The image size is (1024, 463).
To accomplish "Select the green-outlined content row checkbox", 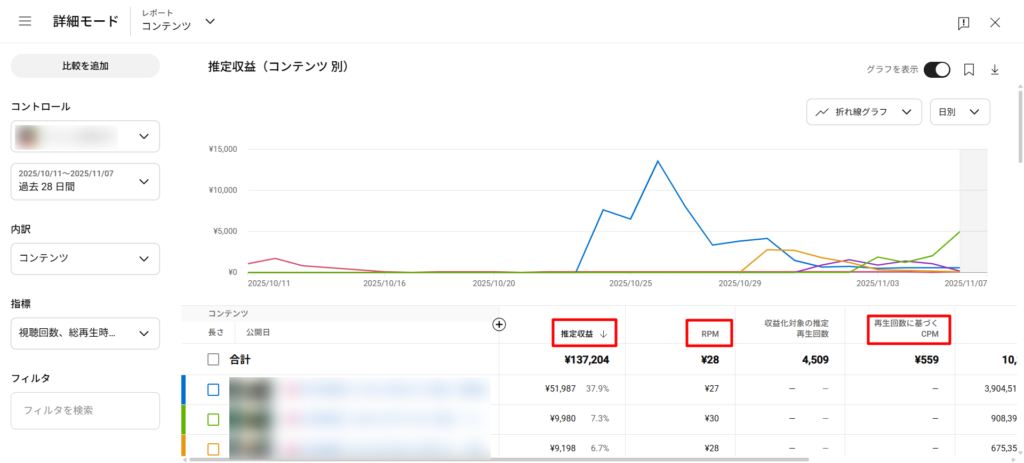I will coord(213,419).
